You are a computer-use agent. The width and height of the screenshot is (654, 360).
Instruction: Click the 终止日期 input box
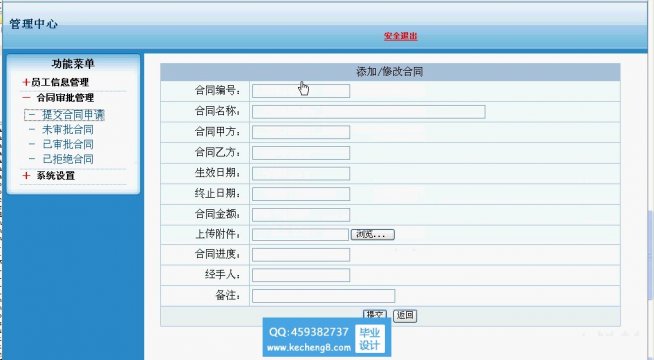[301, 194]
